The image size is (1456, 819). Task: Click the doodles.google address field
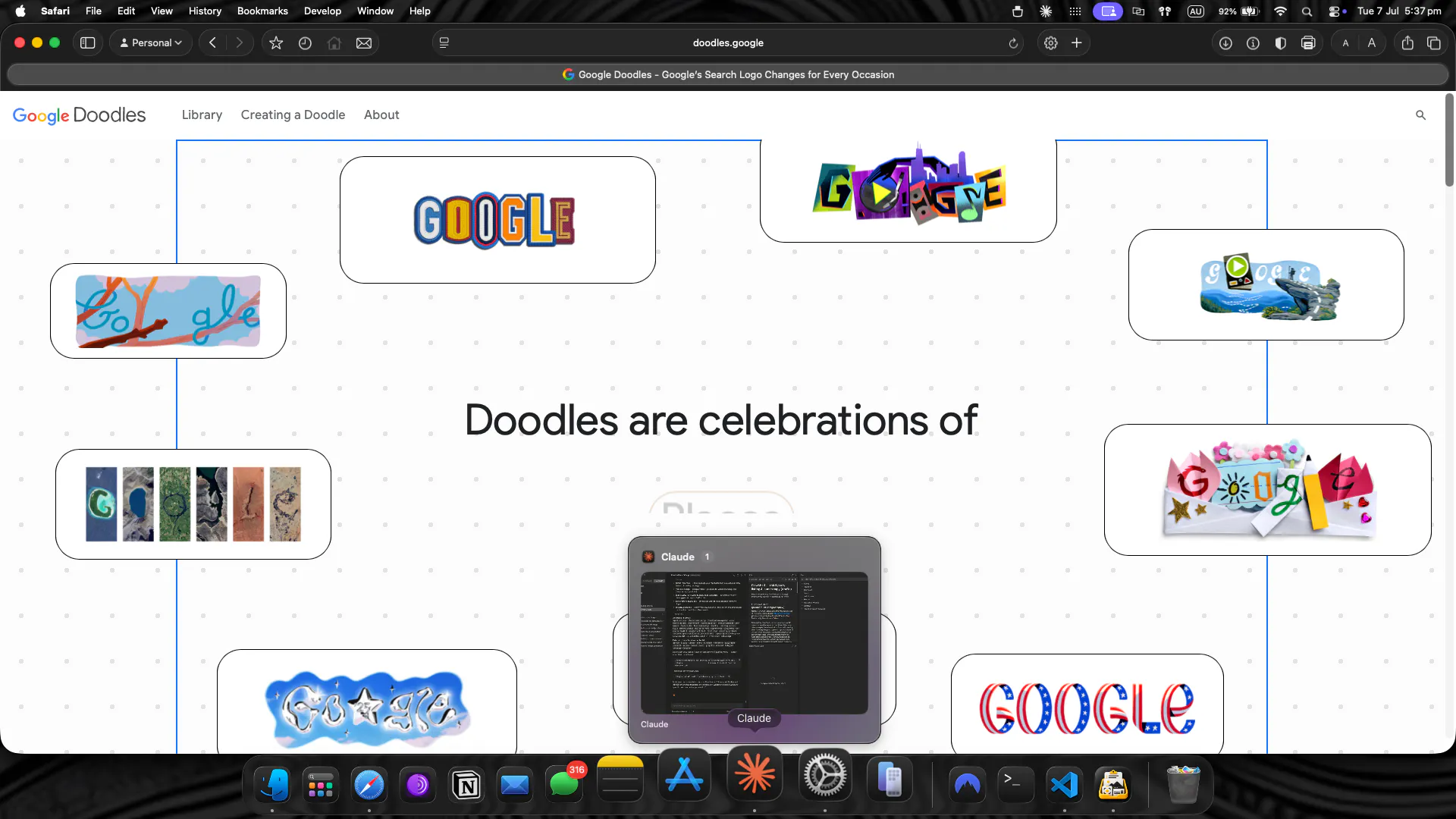[728, 43]
